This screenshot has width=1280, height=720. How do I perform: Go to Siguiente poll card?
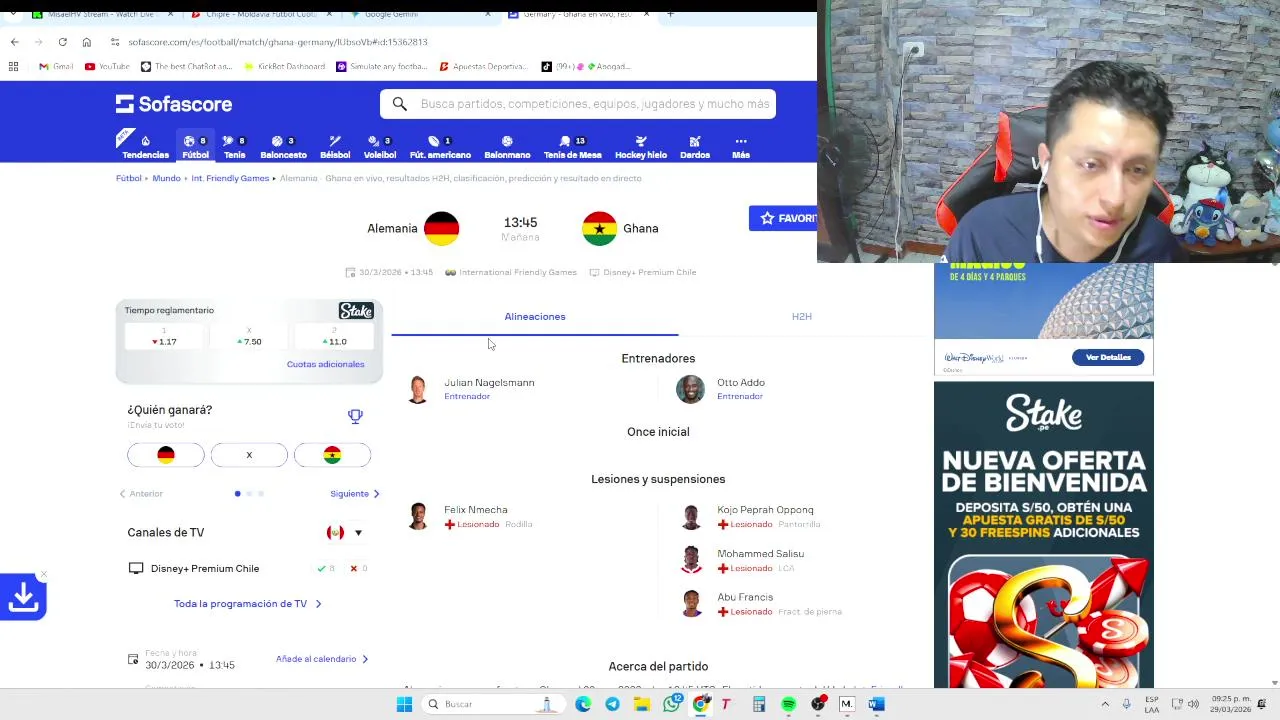(x=355, y=493)
